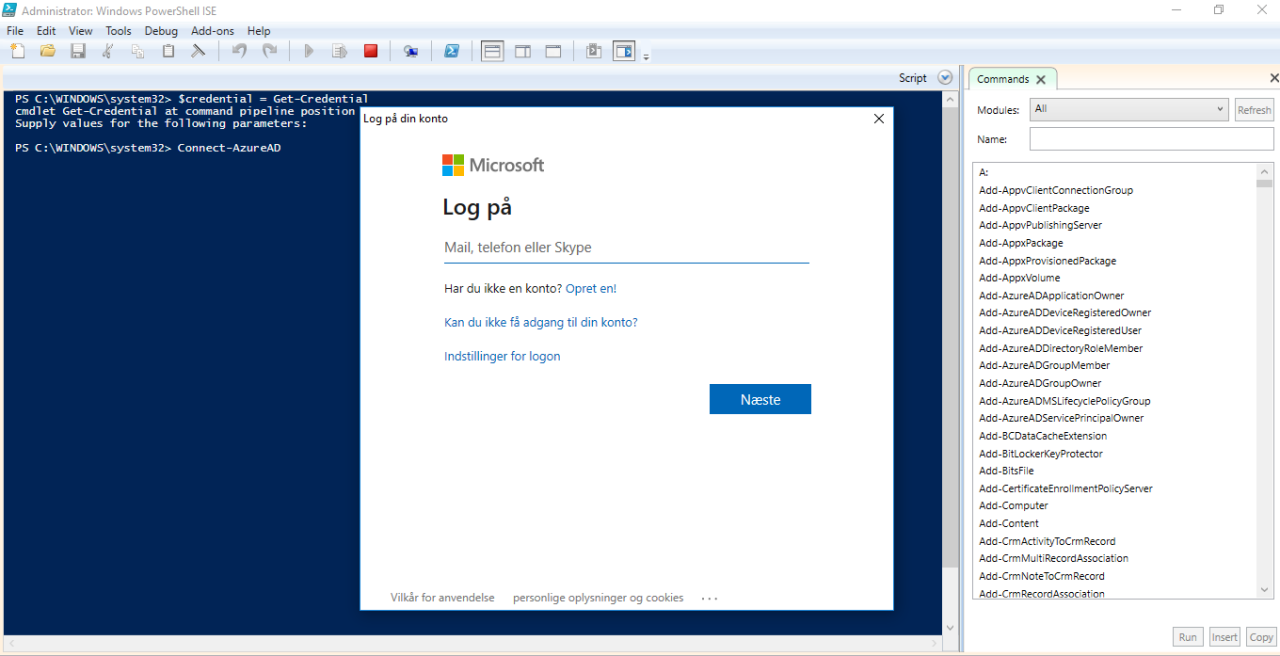Click Vilkår for anvendelse footer link
This screenshot has height=656, width=1280.
click(442, 598)
